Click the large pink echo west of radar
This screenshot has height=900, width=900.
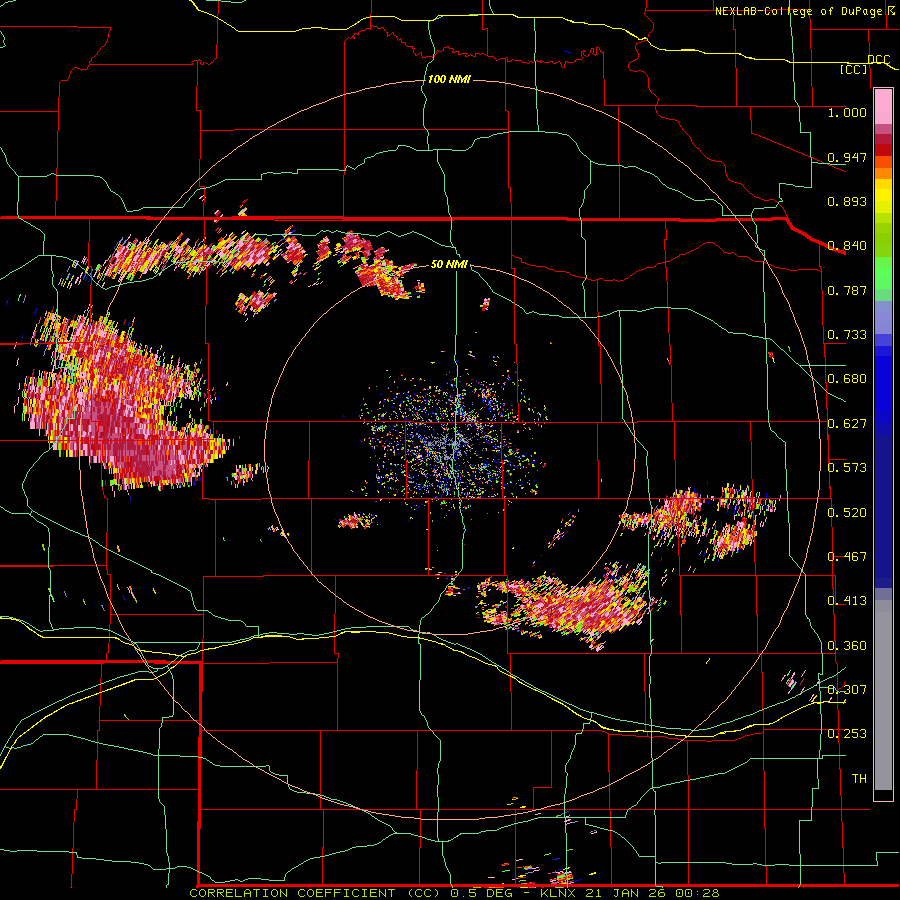121,402
